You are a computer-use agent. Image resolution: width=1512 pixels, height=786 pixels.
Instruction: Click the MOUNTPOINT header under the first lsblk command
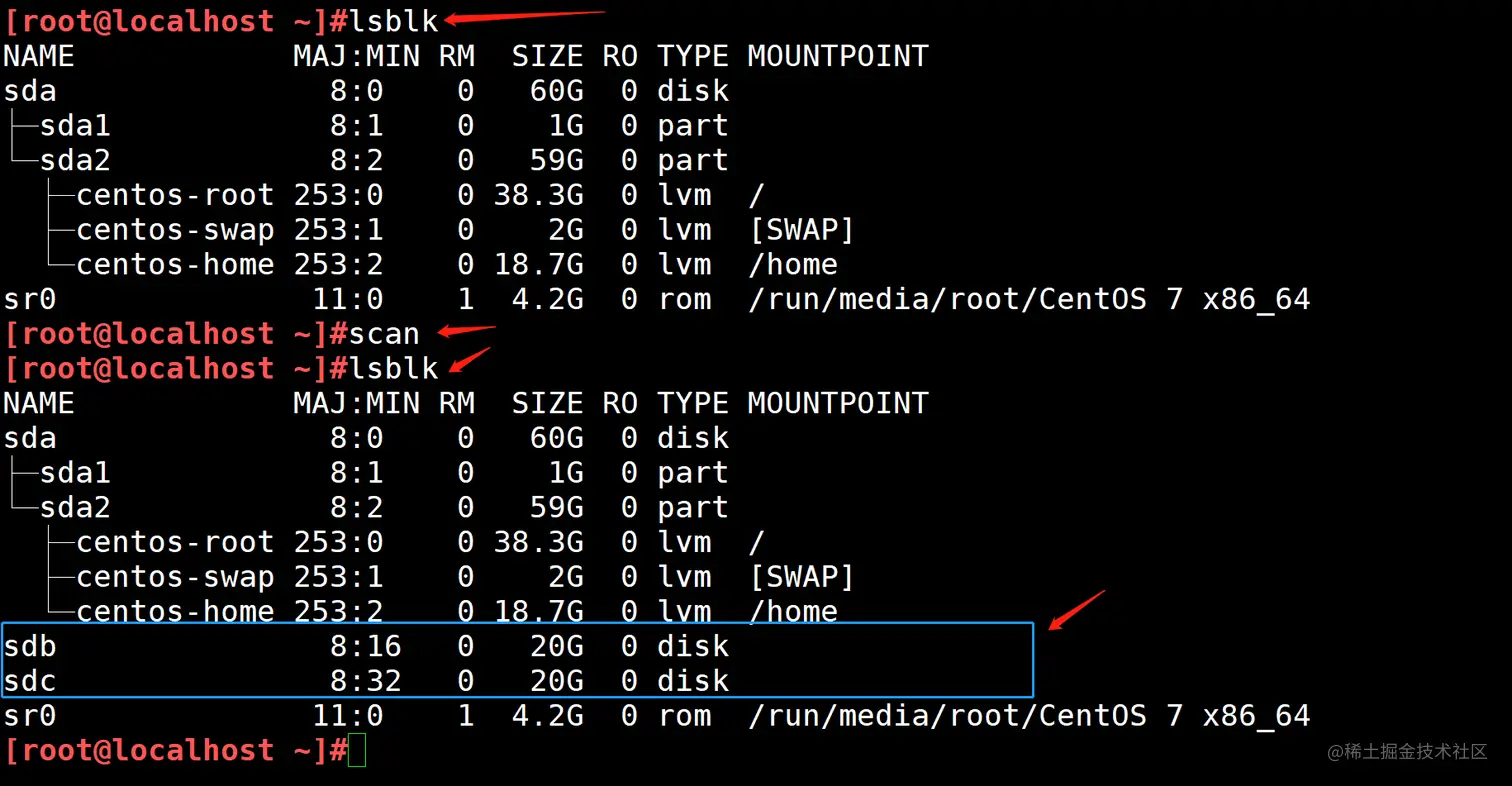pyautogui.click(x=838, y=56)
